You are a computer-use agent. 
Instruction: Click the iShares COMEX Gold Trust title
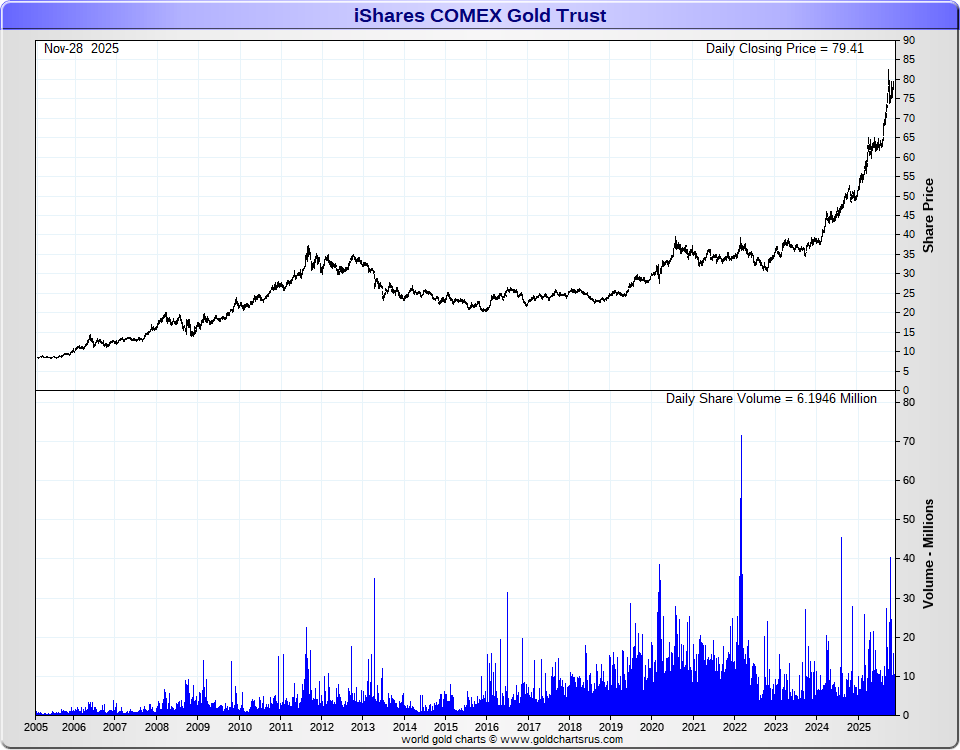(x=480, y=15)
